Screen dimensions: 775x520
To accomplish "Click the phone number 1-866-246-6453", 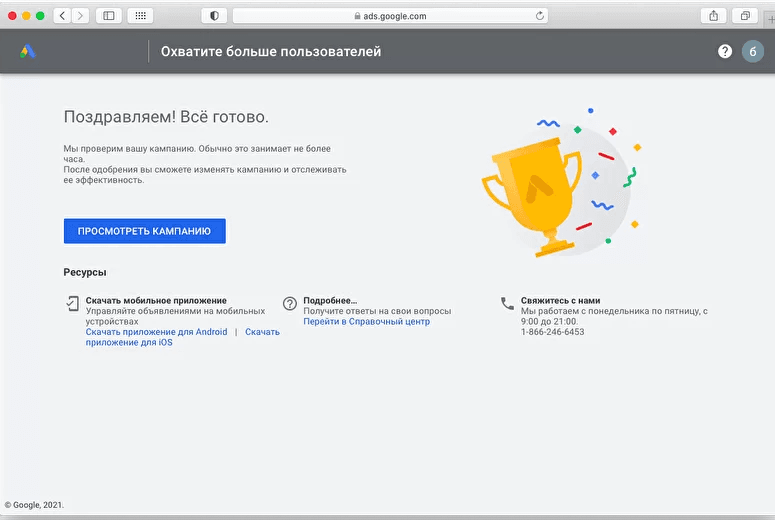I will point(553,332).
